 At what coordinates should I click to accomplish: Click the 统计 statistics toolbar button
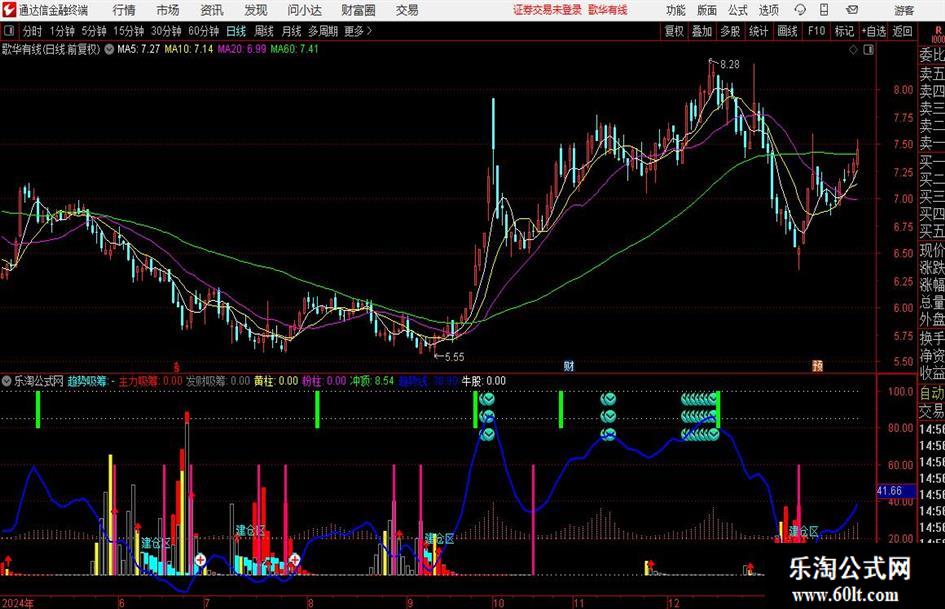758,31
